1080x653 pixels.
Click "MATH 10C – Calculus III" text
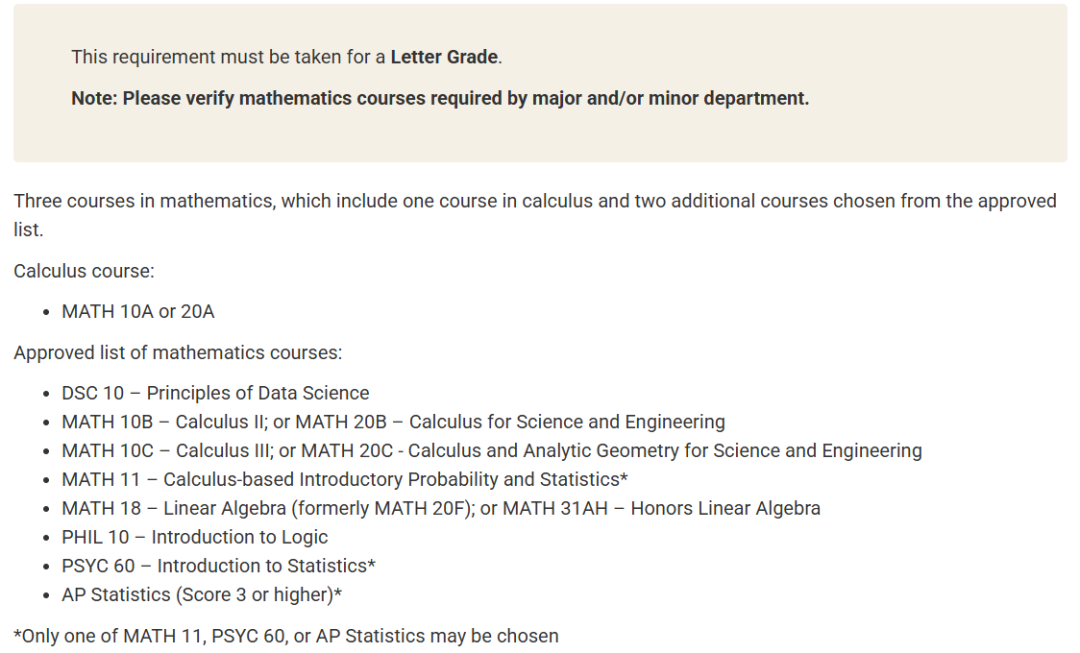click(163, 451)
